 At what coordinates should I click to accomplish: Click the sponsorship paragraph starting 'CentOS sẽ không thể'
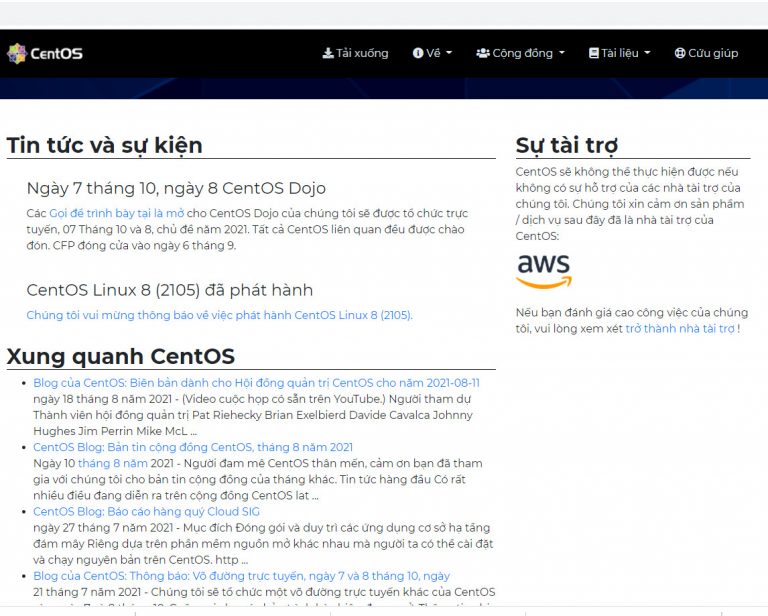pyautogui.click(x=630, y=204)
